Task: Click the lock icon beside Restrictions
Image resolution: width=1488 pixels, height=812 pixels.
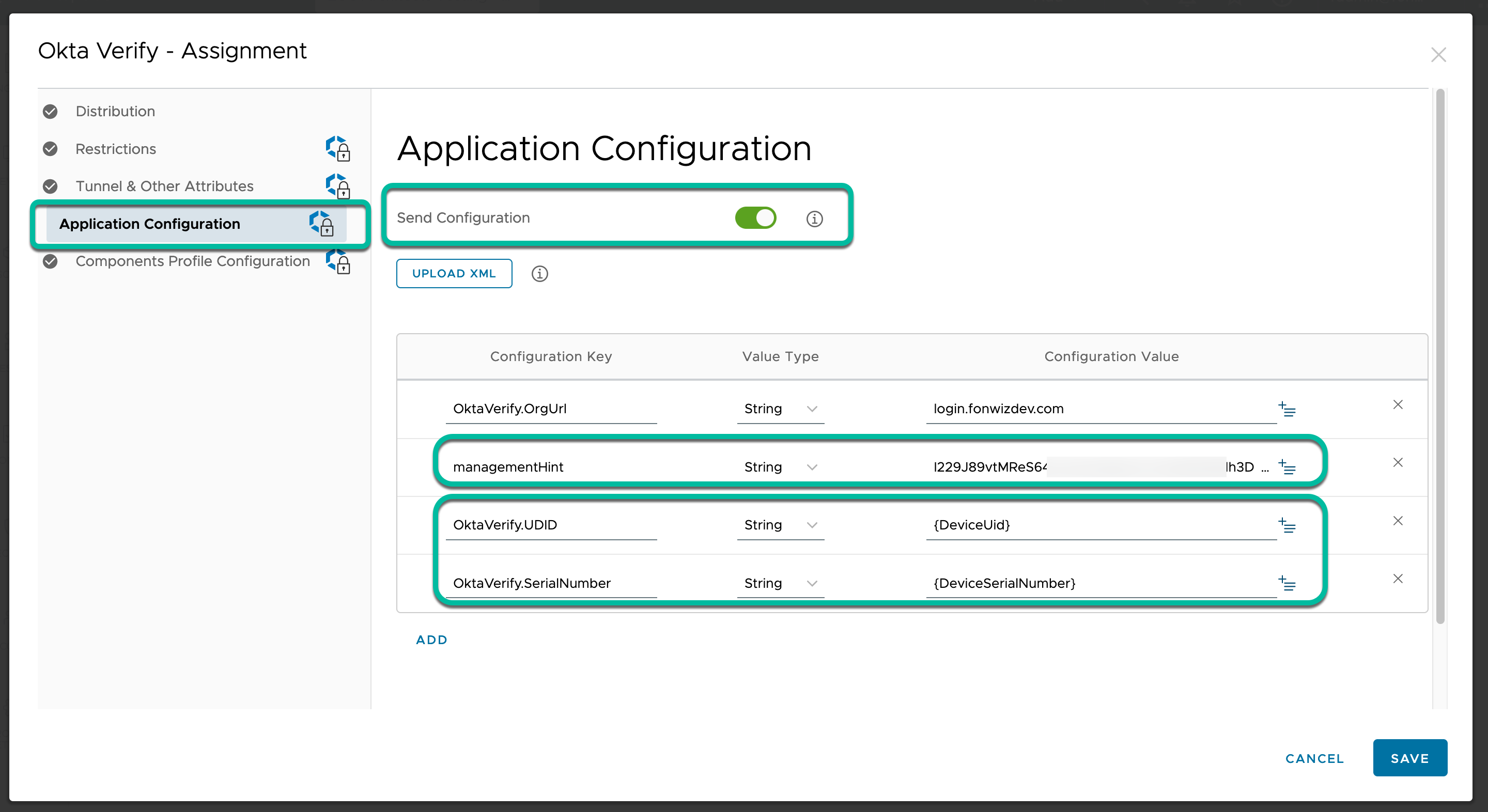Action: pos(338,149)
